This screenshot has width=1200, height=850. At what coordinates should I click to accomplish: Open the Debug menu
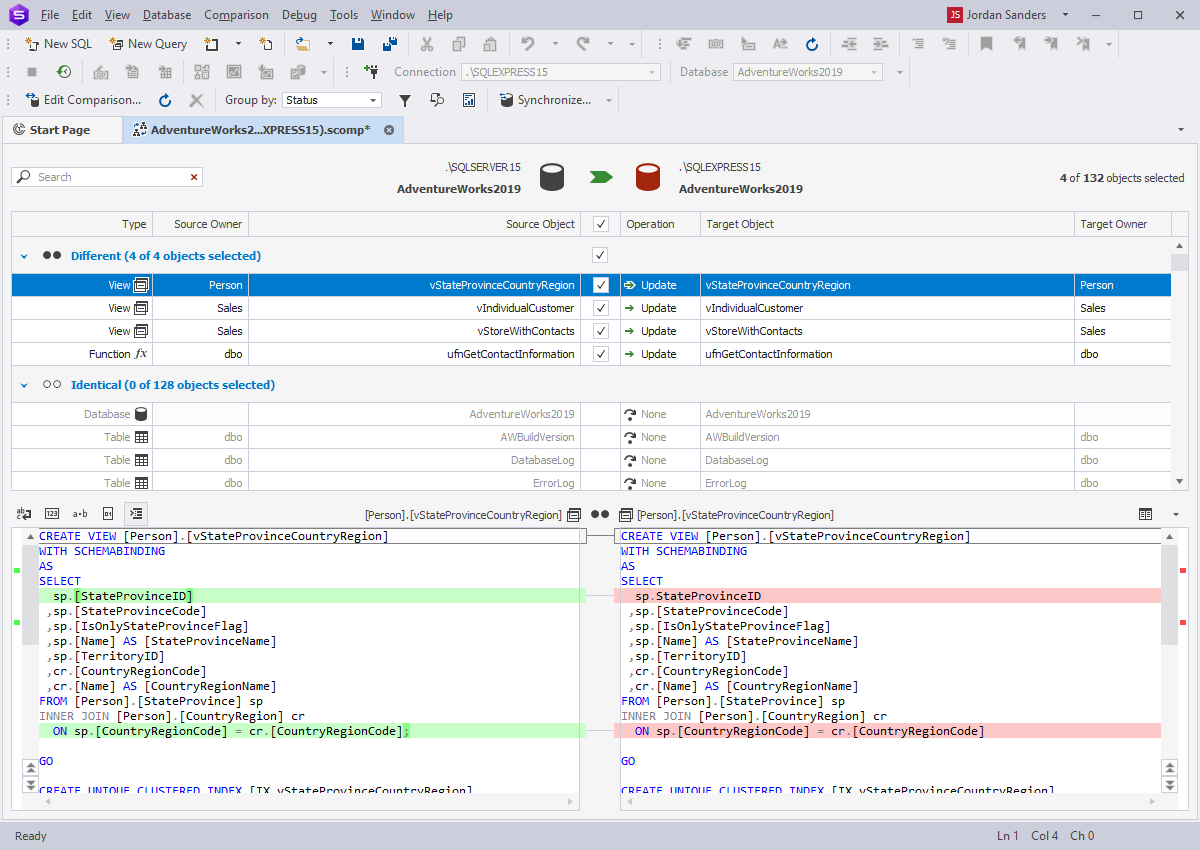(x=299, y=15)
